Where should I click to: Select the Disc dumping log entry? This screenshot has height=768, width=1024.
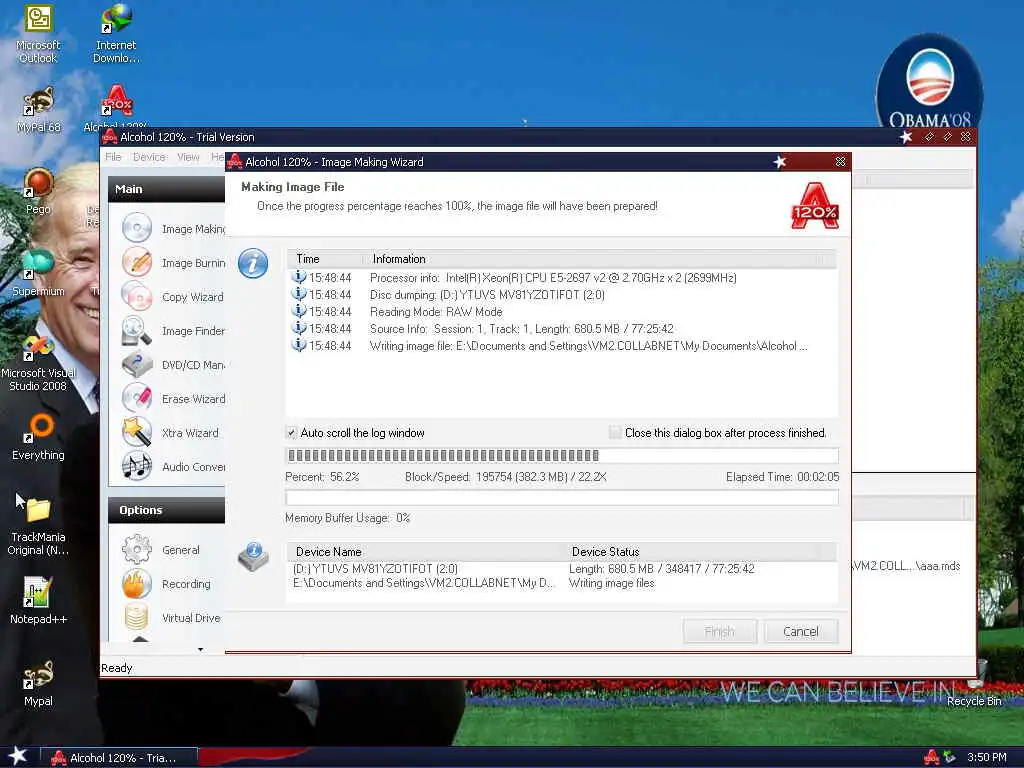[562, 295]
